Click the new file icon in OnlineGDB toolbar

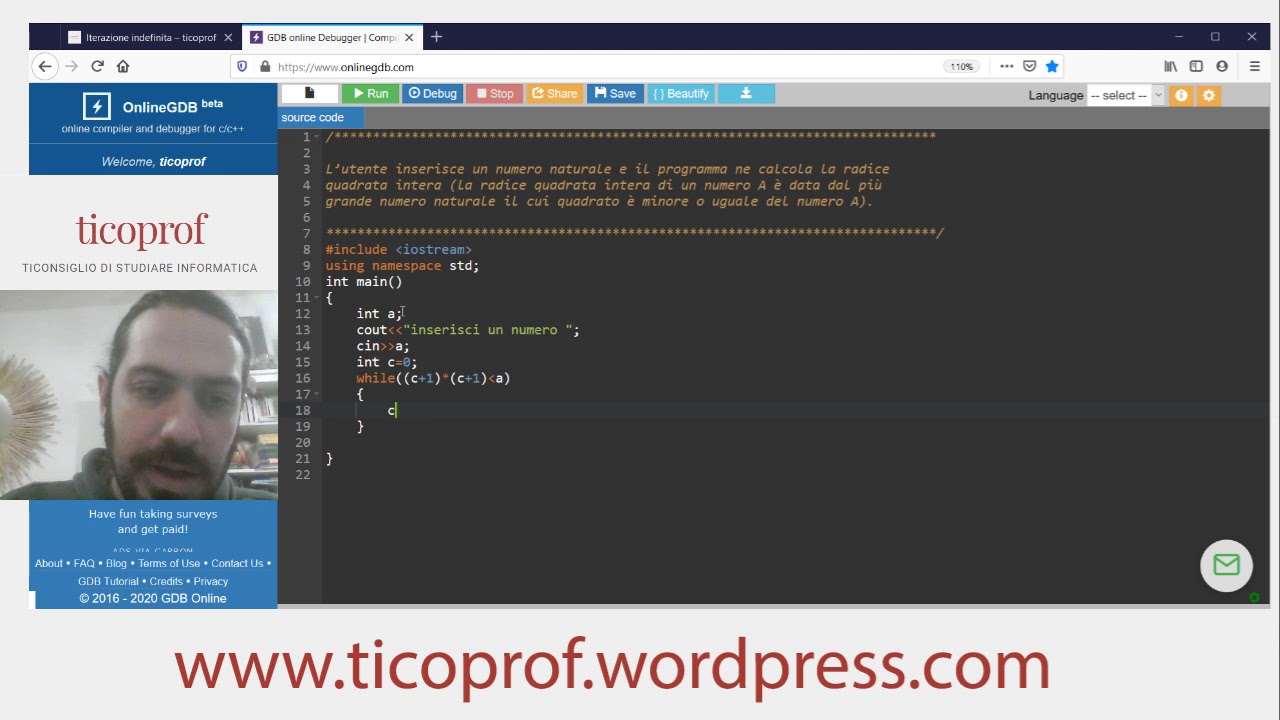point(309,93)
